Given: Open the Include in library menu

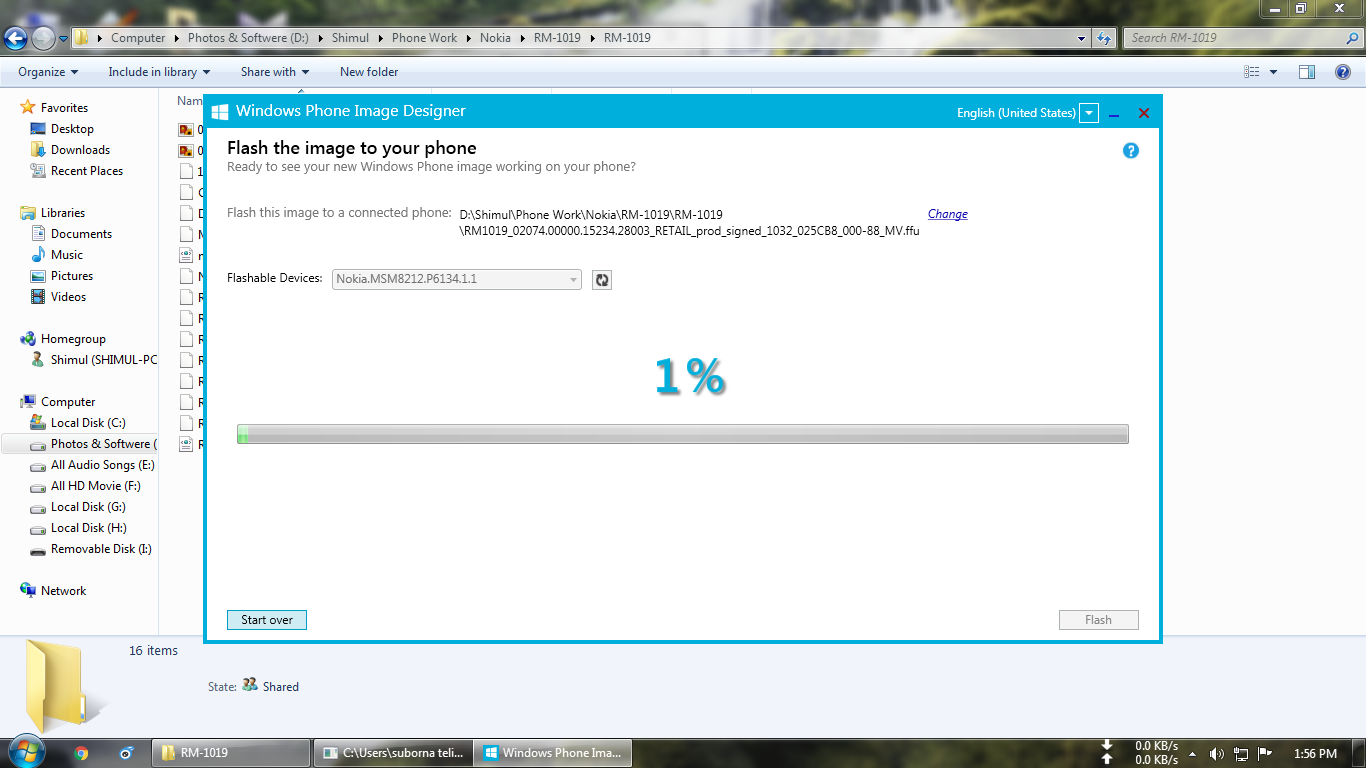Looking at the screenshot, I should coord(159,72).
